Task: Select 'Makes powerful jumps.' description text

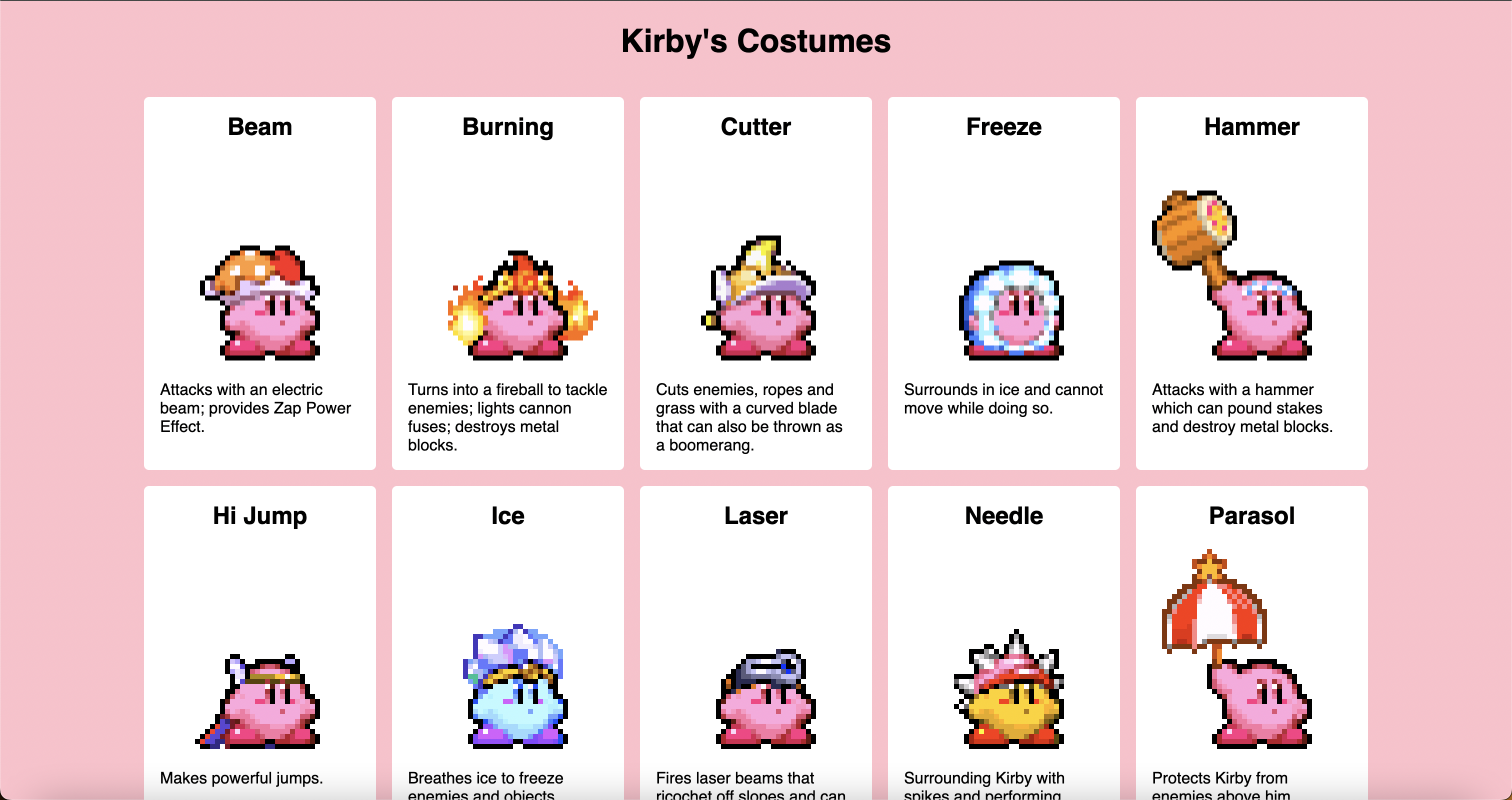Action: (241, 777)
